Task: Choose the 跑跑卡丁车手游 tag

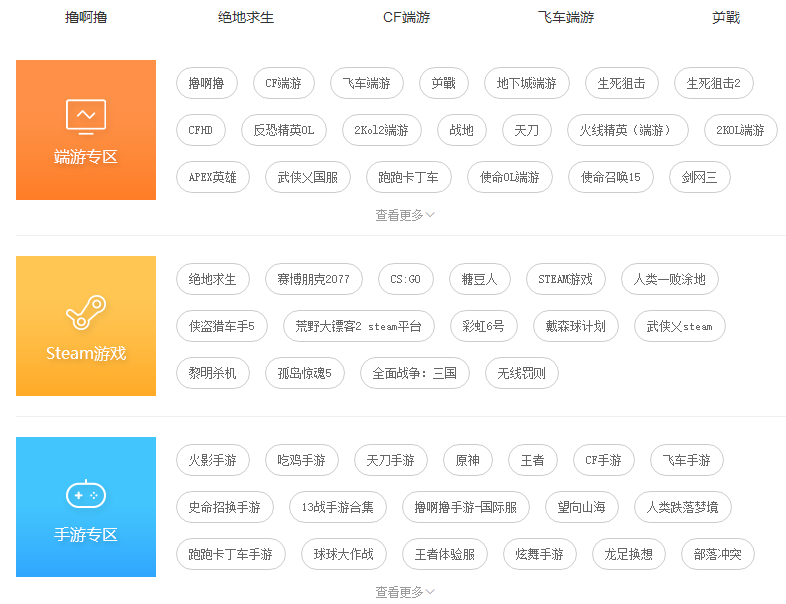Action: pyautogui.click(x=231, y=554)
